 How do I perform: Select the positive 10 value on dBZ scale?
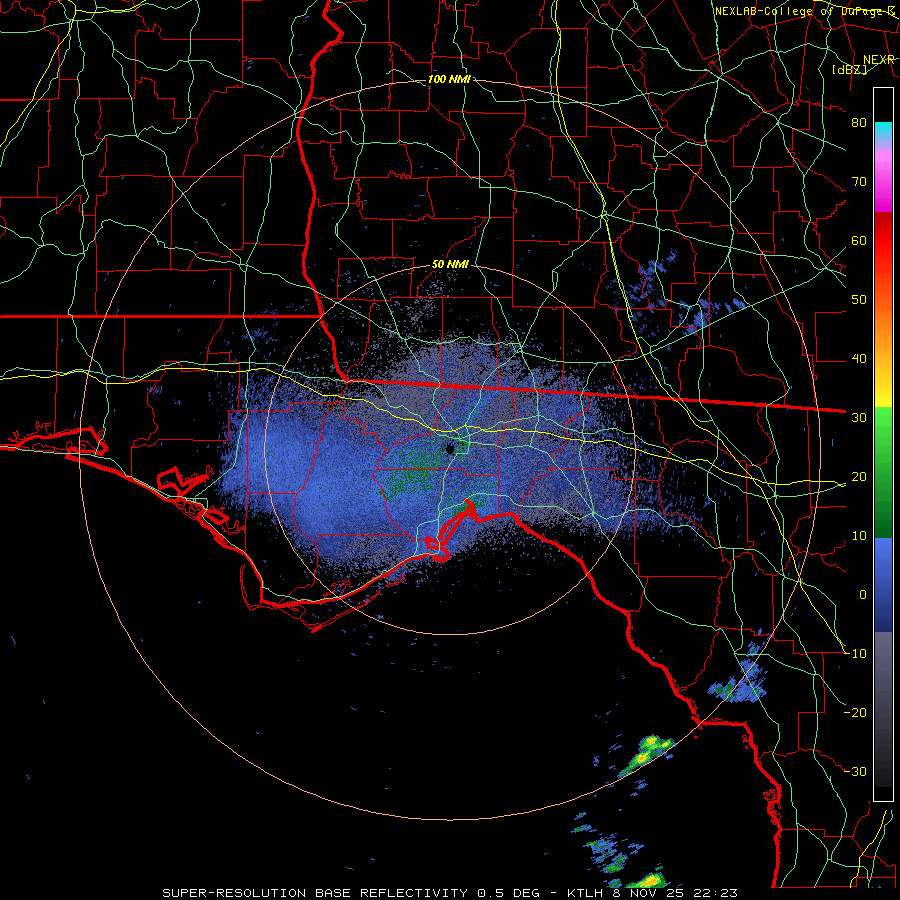[x=859, y=536]
